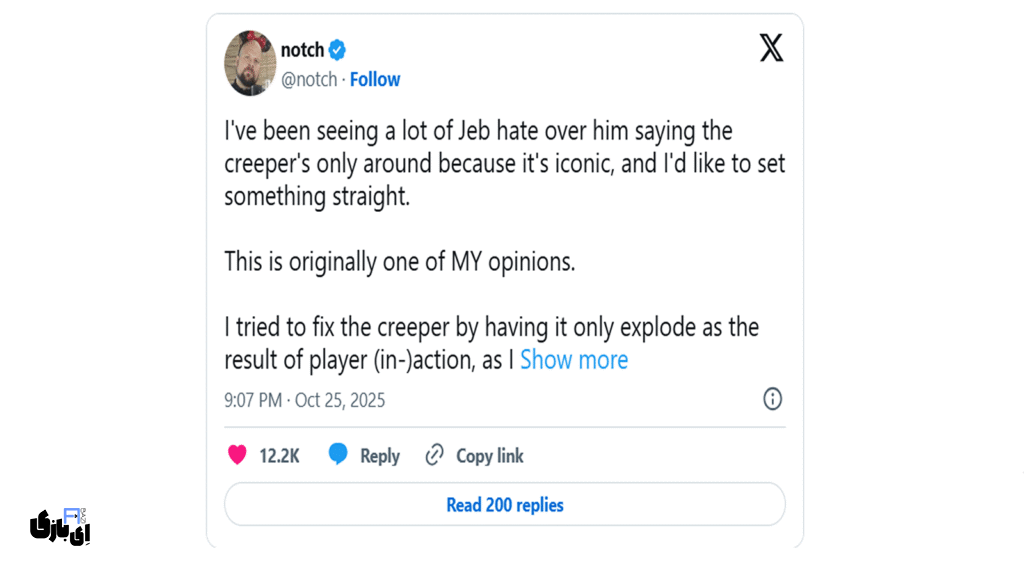This screenshot has width=1024, height=576.
Task: Click the Copy link text
Action: click(x=490, y=456)
